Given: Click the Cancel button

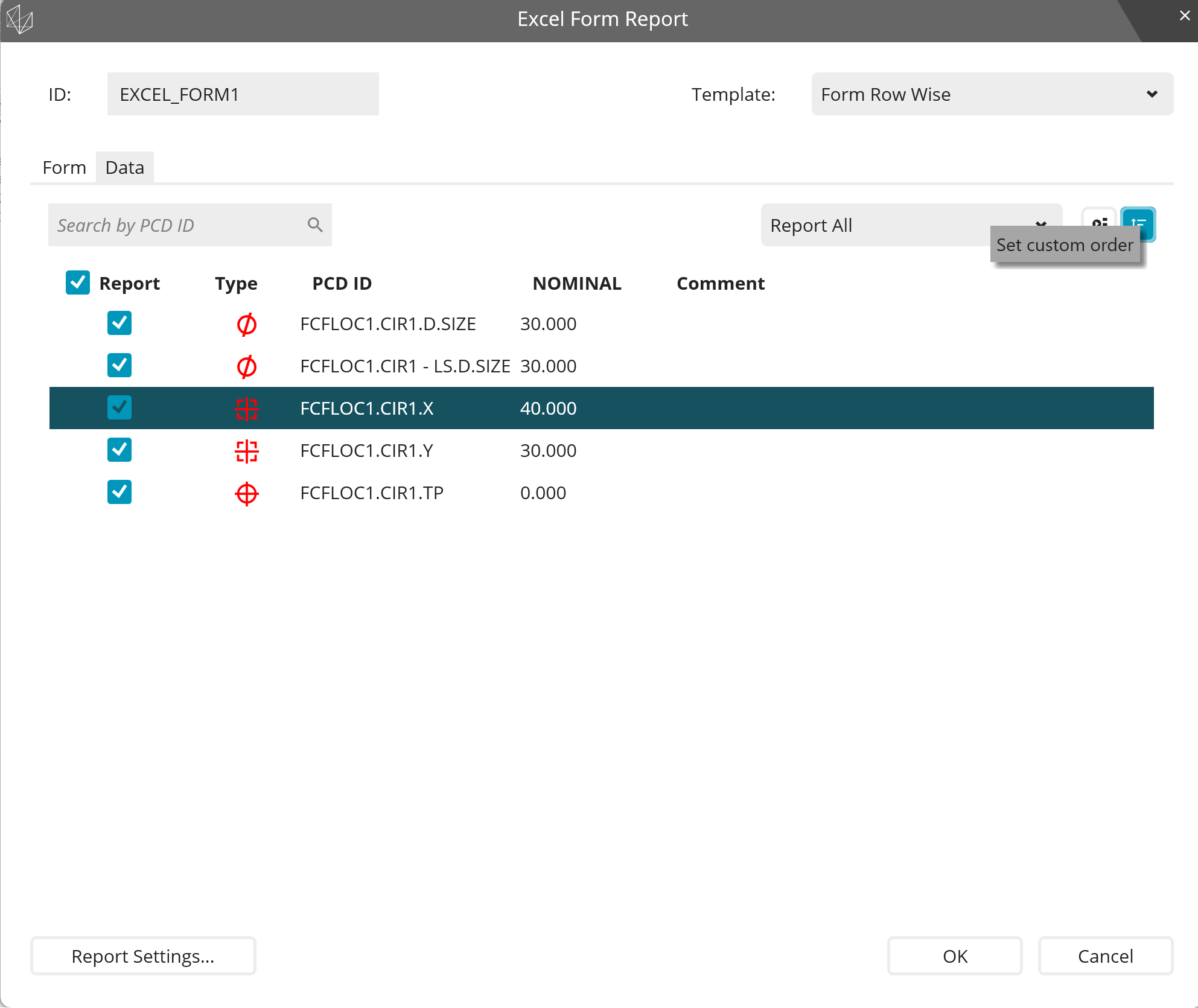Looking at the screenshot, I should (1106, 955).
